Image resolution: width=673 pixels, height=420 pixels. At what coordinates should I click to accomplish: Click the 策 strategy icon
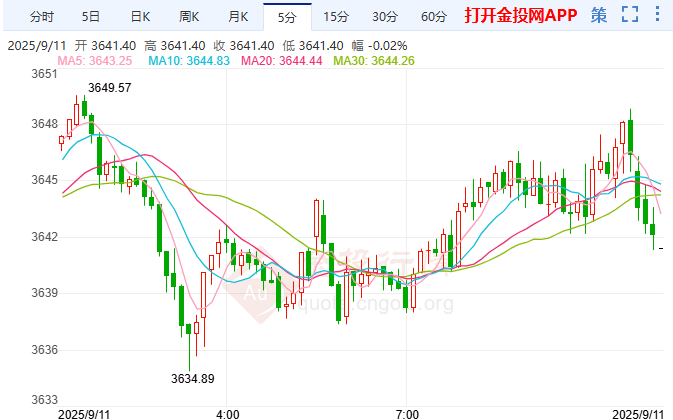(598, 15)
